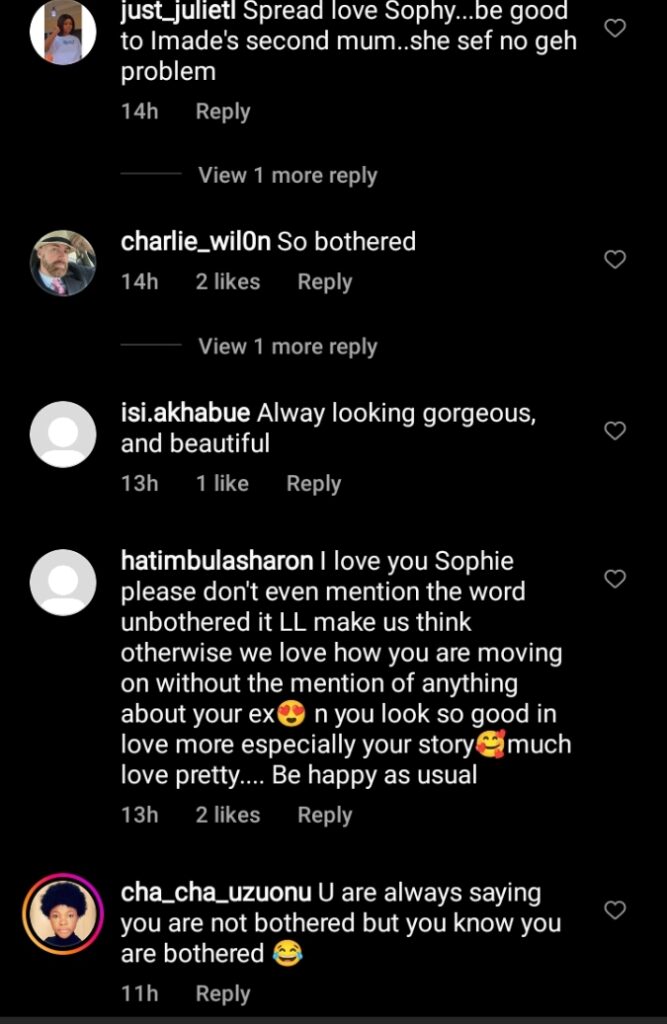Tap heart on isi.akhabue's comment
This screenshot has width=667, height=1024.
point(616,431)
